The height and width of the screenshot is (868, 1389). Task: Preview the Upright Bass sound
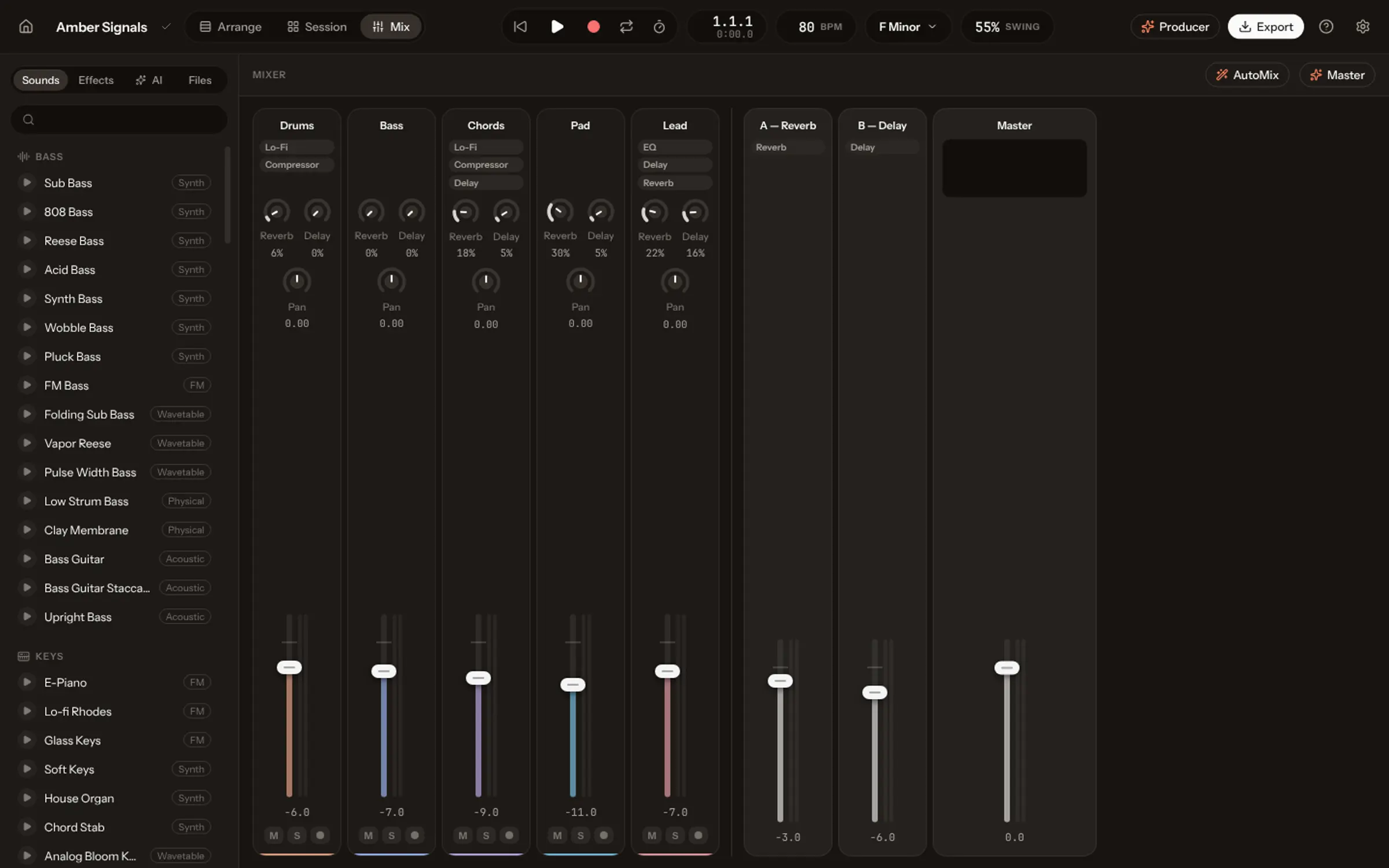27,617
